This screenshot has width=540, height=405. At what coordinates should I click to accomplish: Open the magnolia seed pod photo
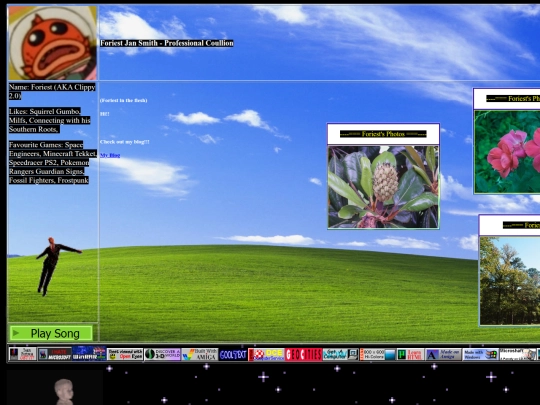pos(383,187)
